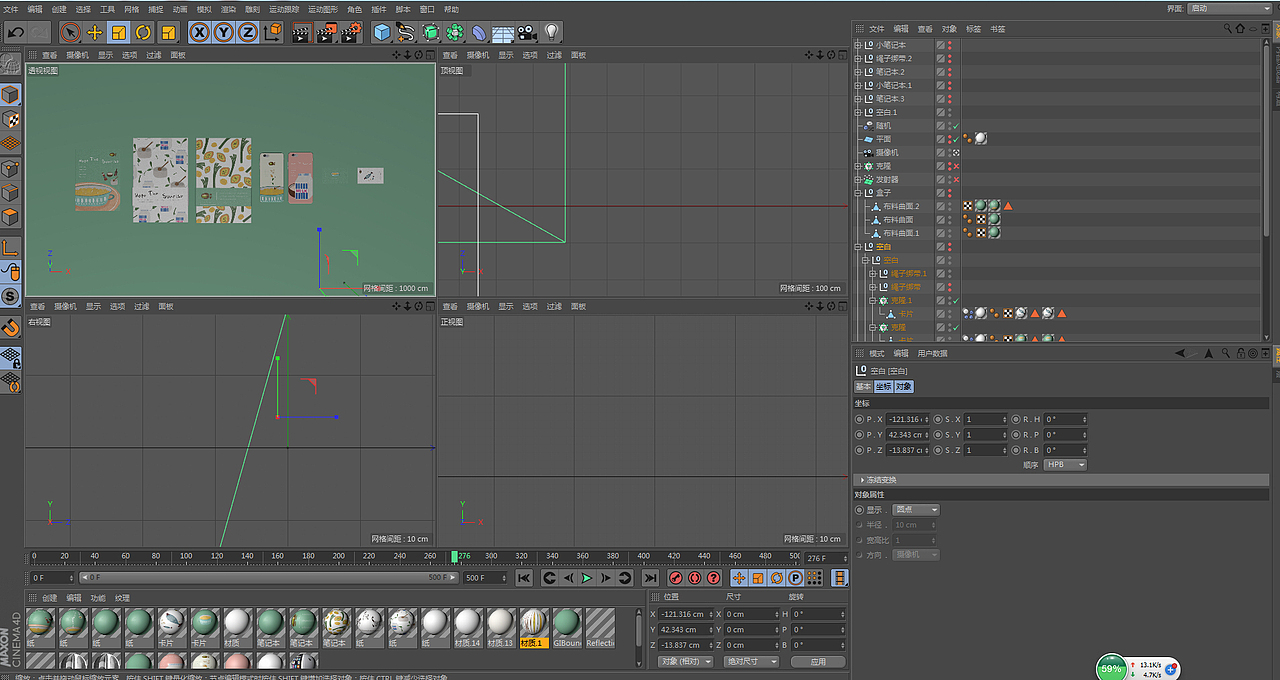Viewport: 1280px width, 680px height.
Task: Go to end of timeline
Action: click(650, 578)
